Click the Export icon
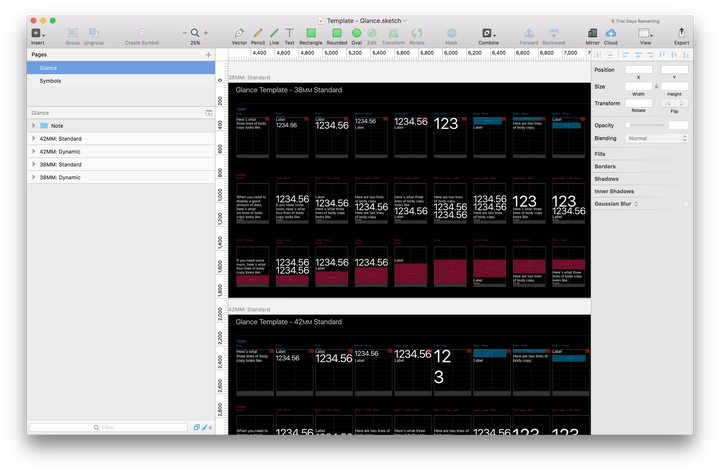The height and width of the screenshot is (473, 720). tap(681, 33)
